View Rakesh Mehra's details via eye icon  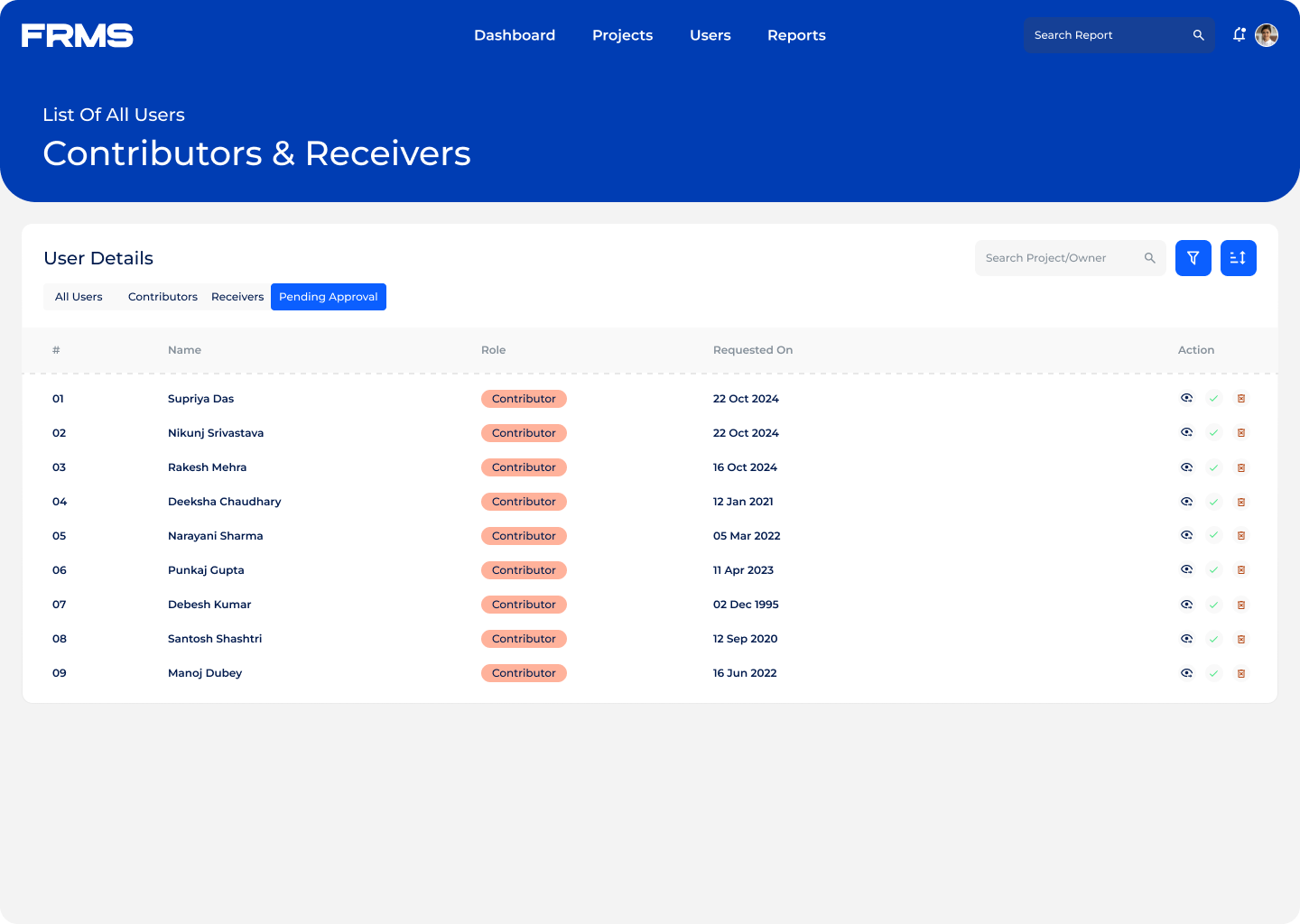[x=1186, y=467]
